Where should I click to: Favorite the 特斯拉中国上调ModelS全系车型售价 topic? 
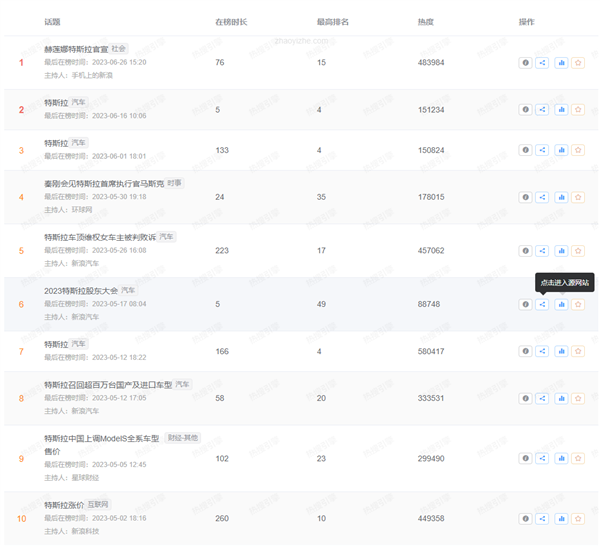578,458
